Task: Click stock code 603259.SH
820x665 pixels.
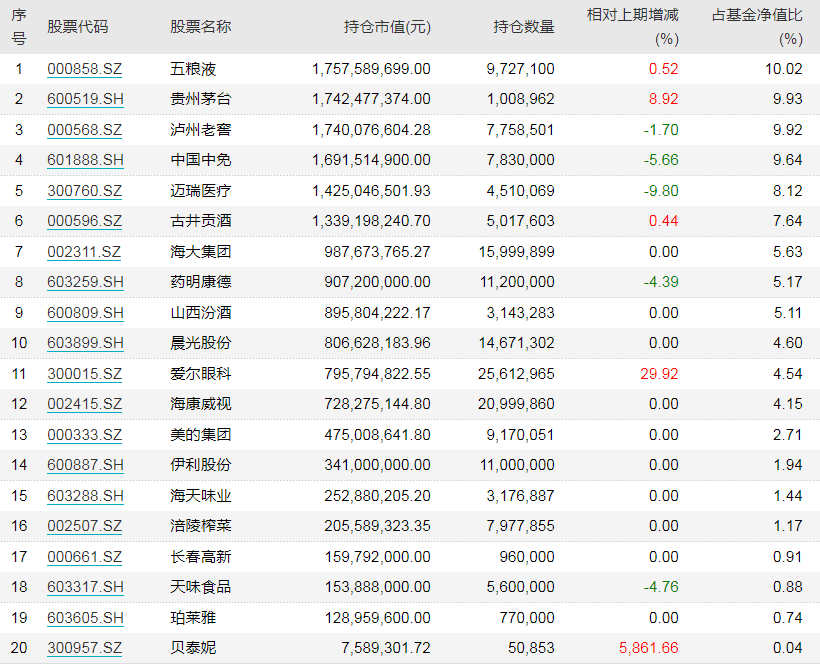Action: 85,282
